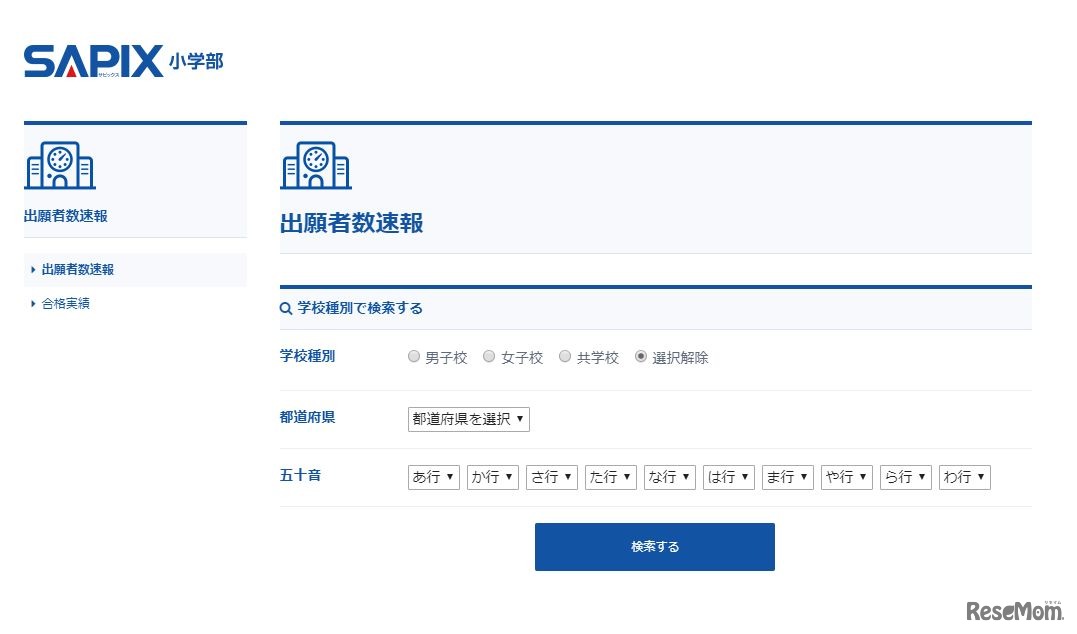Image resolution: width=1077 pixels, height=634 pixels.
Task: Select the 女子校 radio button
Action: coord(489,356)
